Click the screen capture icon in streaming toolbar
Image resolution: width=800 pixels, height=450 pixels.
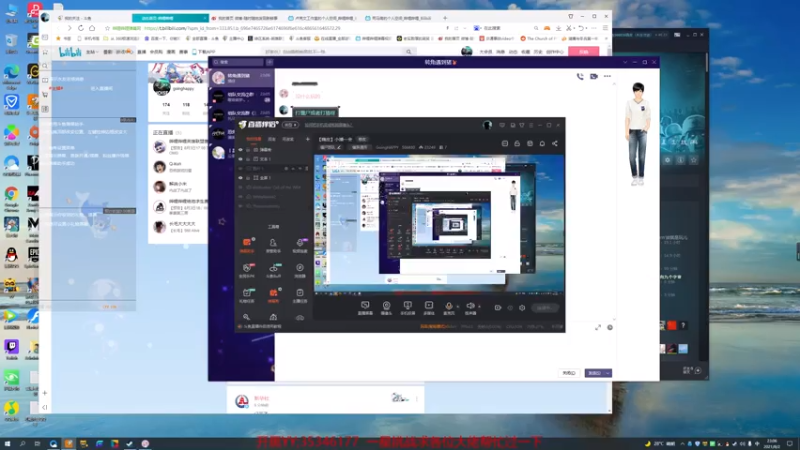[365, 305]
